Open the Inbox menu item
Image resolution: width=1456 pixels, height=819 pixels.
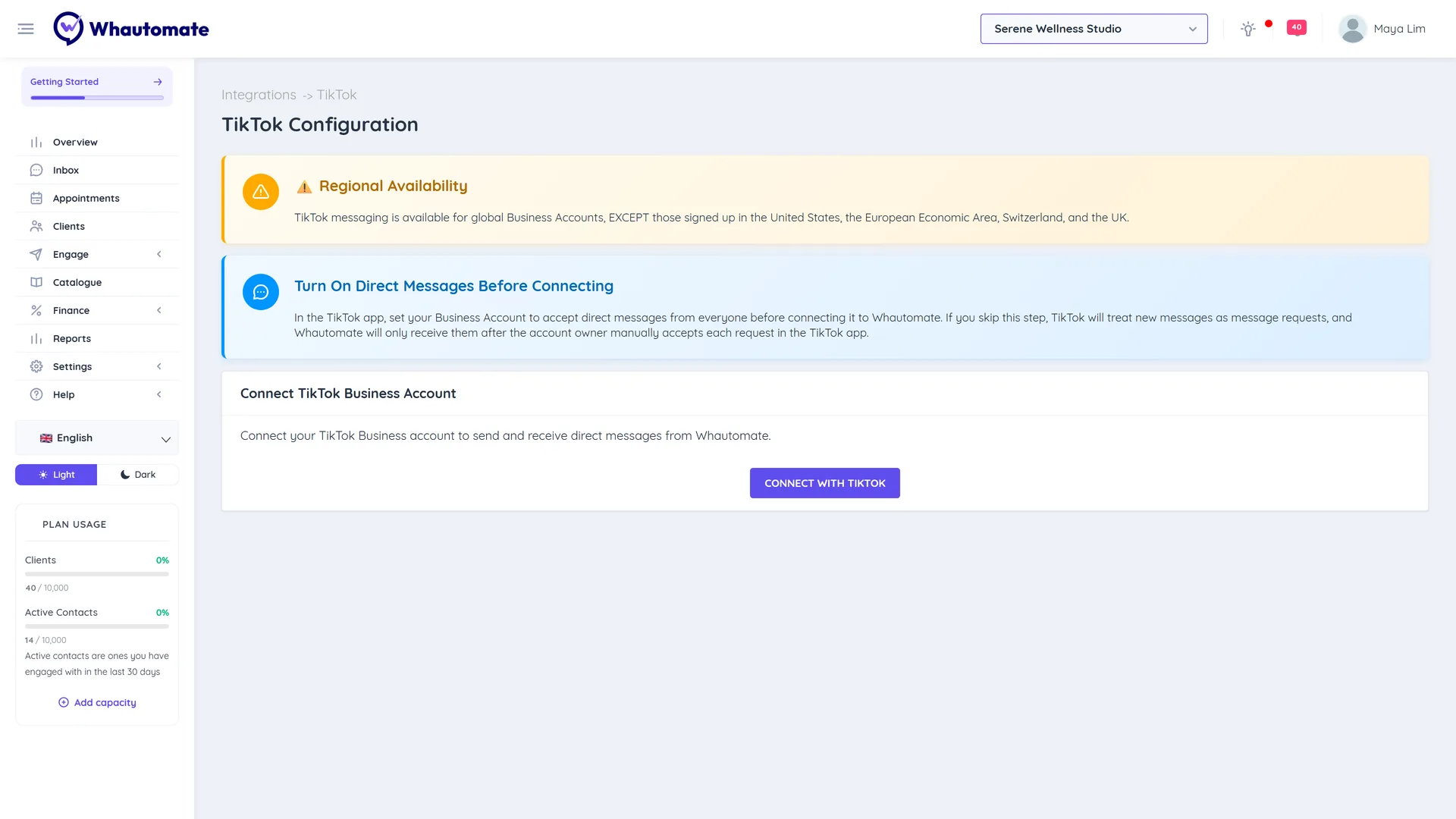[x=97, y=171]
